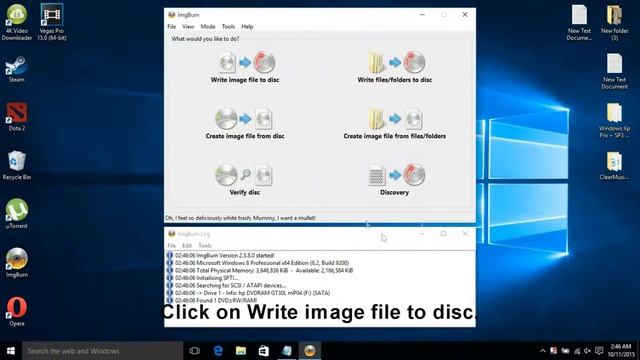Click the taskbar clock showing 2:46 AM
The image size is (640, 360).
621,351
